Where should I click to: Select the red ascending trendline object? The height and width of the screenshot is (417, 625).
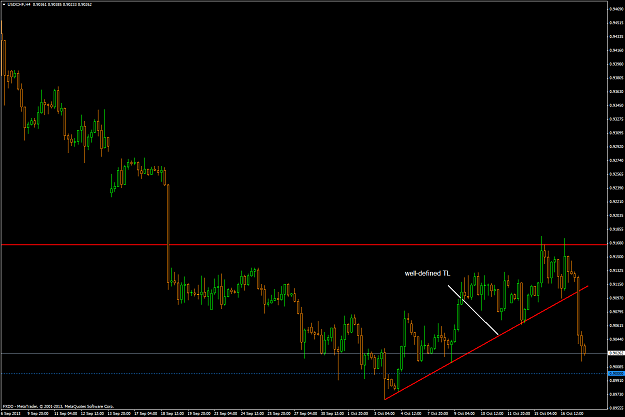[x=486, y=342]
